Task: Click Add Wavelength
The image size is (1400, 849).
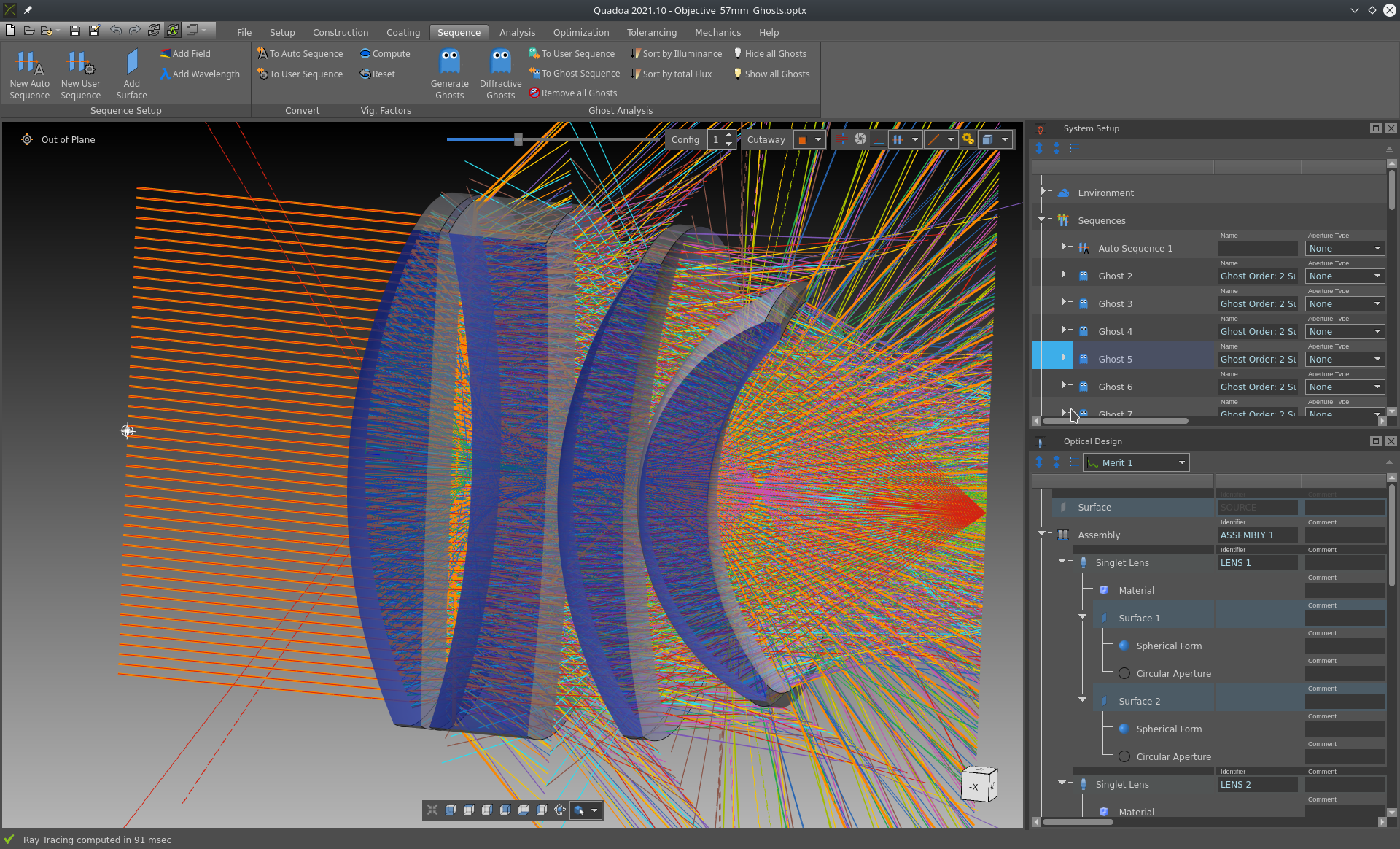Action: [200, 74]
